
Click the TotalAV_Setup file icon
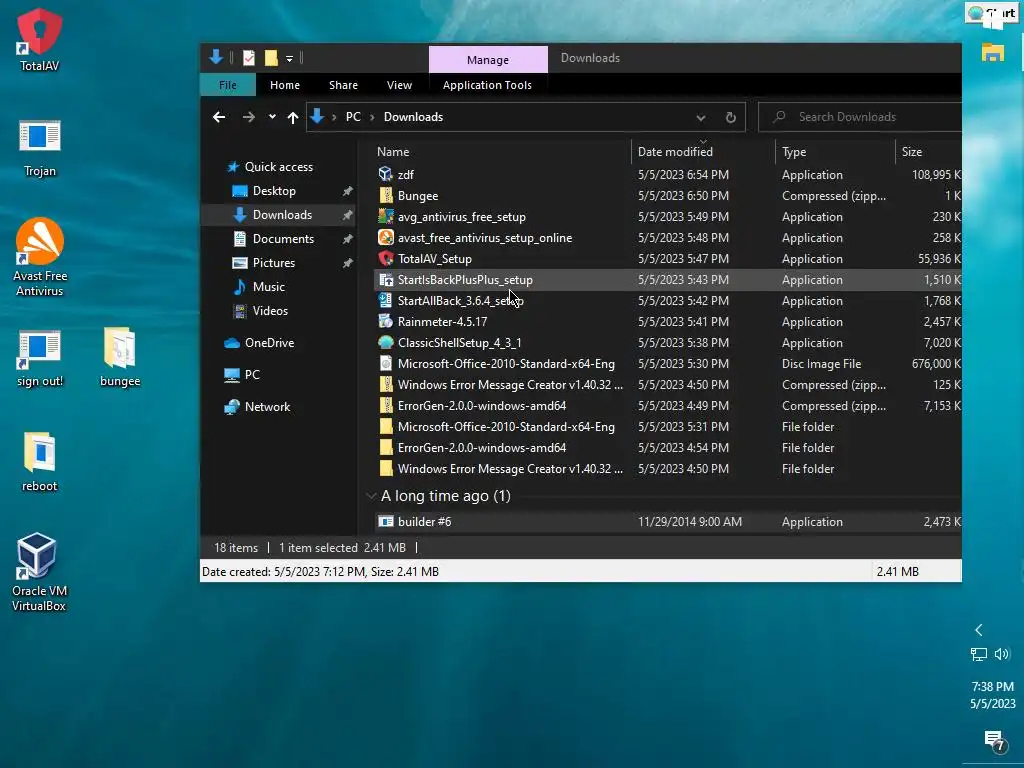point(385,258)
